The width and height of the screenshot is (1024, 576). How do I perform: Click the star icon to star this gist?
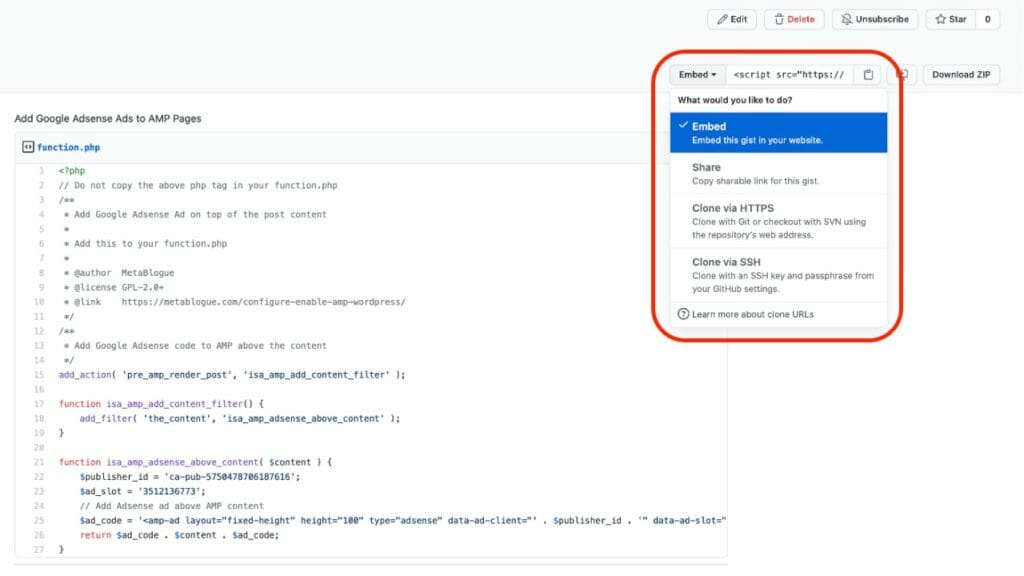[x=940, y=19]
